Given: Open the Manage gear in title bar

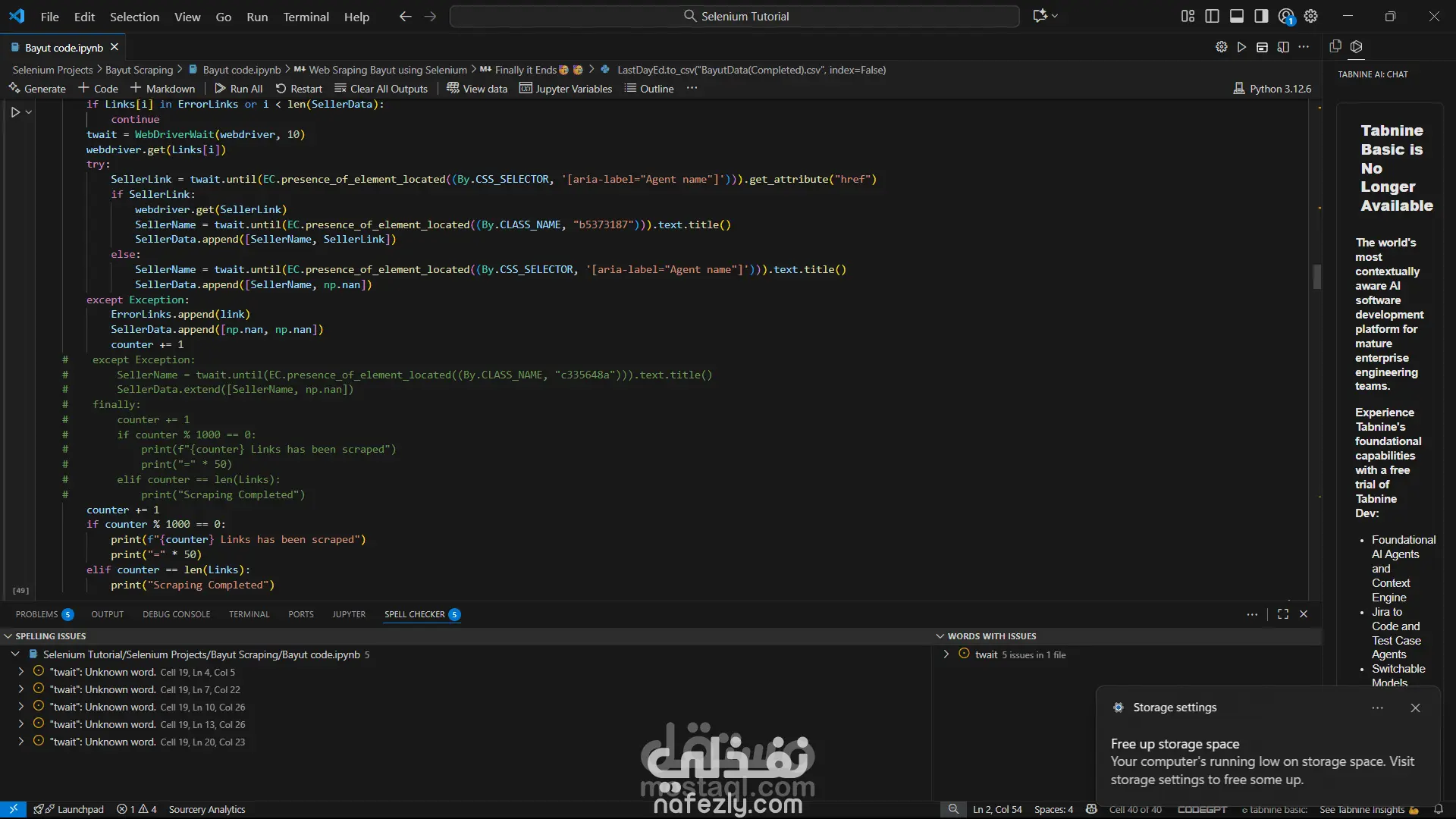Looking at the screenshot, I should point(1311,16).
